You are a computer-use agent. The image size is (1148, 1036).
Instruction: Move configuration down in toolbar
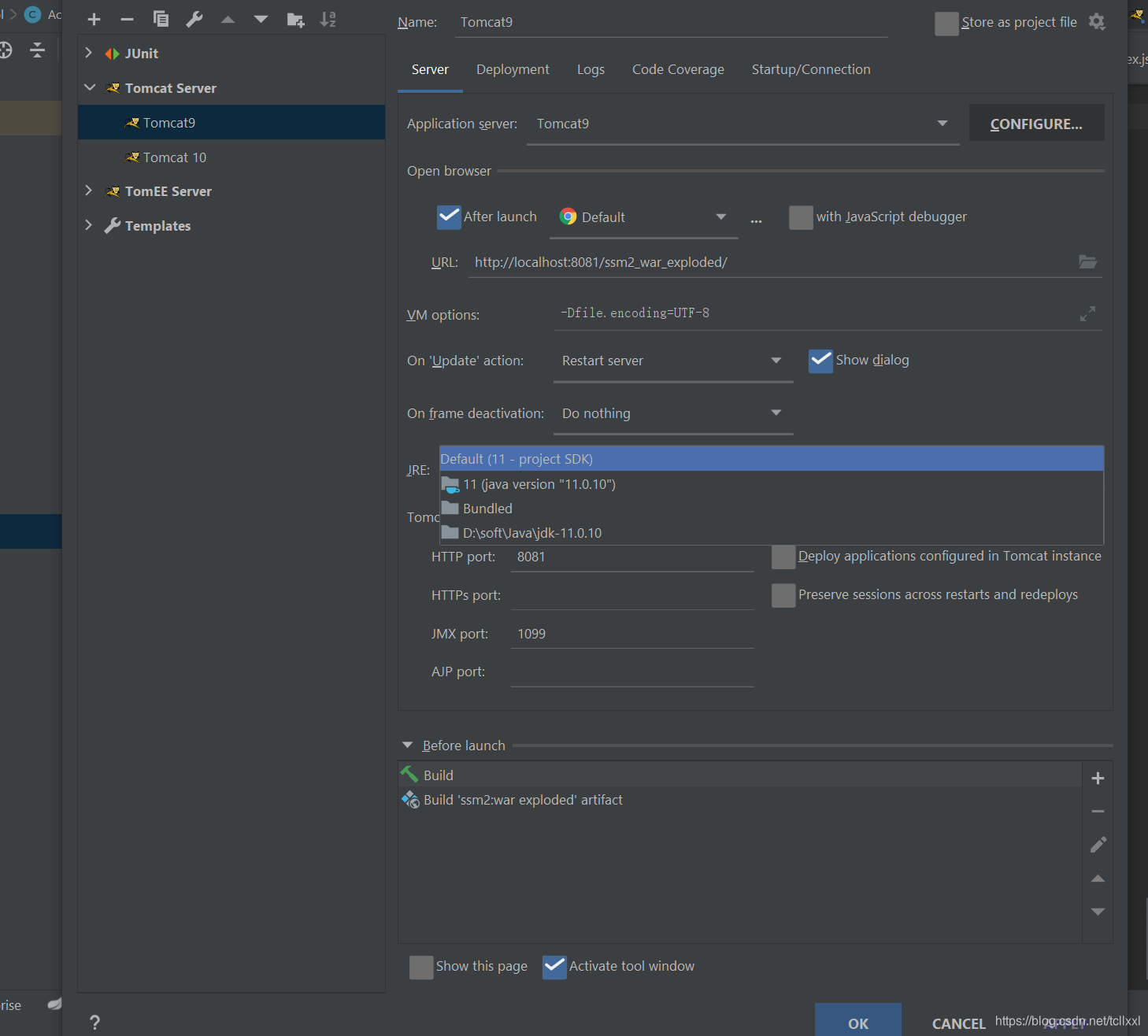coord(261,20)
